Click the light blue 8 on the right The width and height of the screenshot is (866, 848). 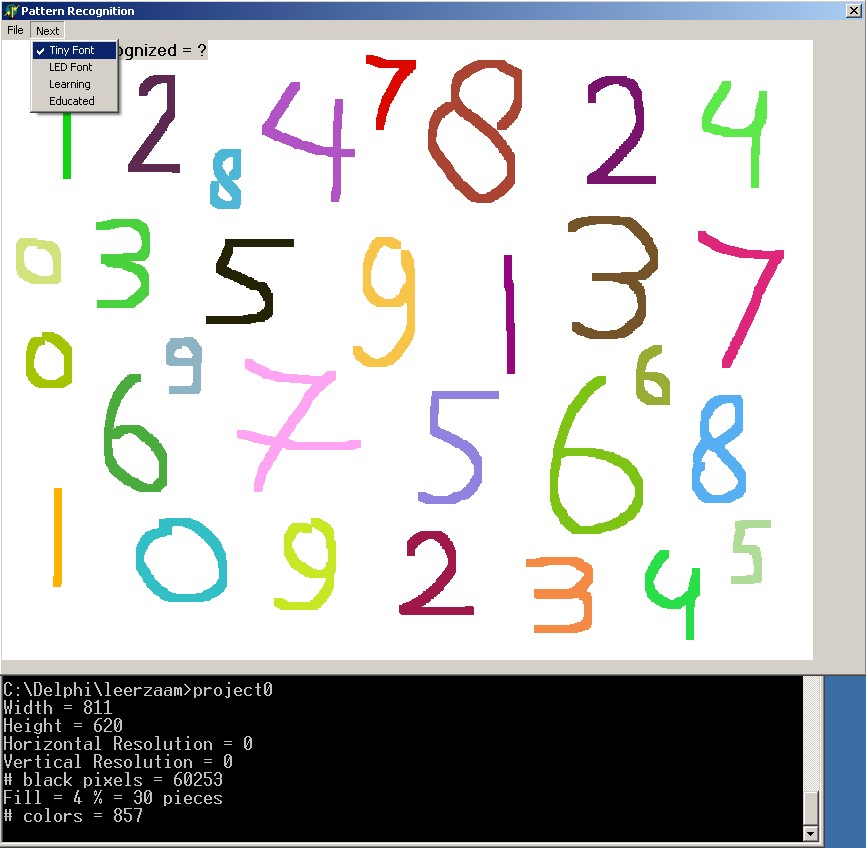coord(718,448)
